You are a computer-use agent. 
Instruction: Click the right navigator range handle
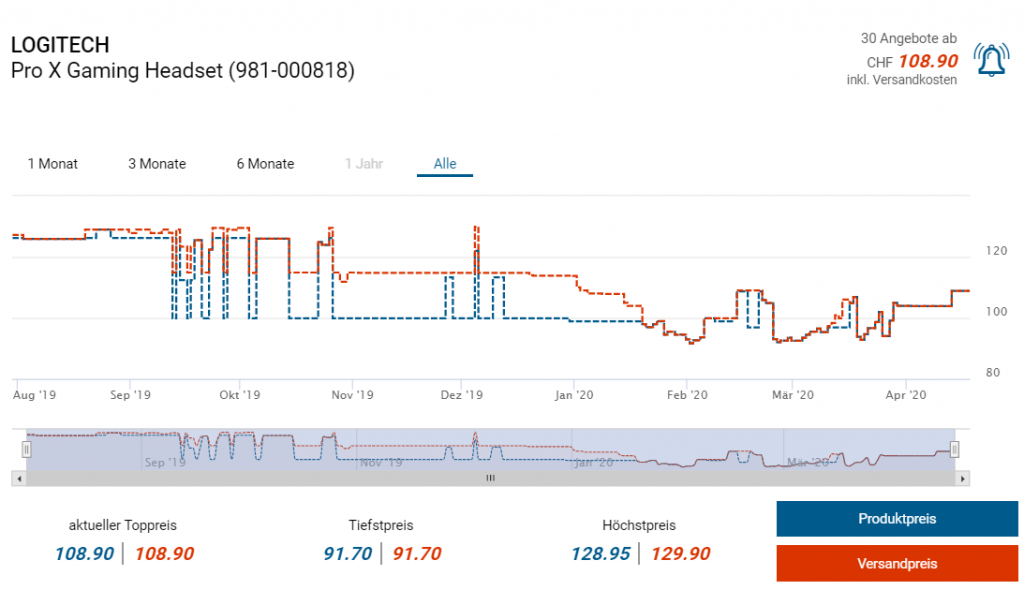pyautogui.click(x=954, y=450)
